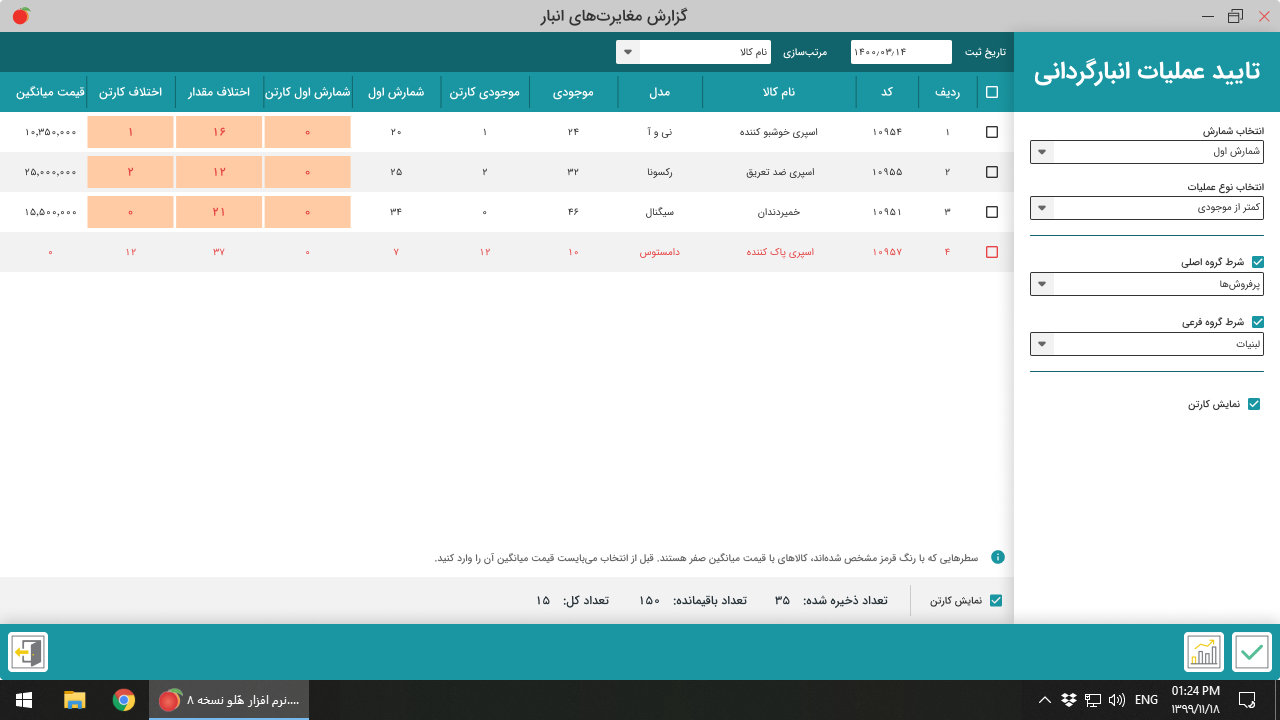The width and height of the screenshot is (1280, 720).
Task: Open the مرتب‌سازی sort dropdown
Action: click(693, 52)
